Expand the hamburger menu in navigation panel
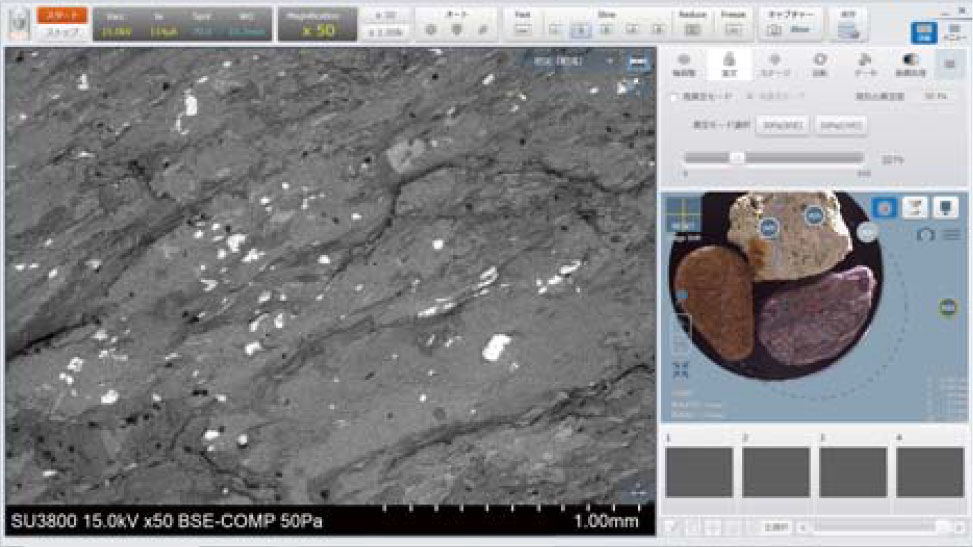 (x=952, y=234)
